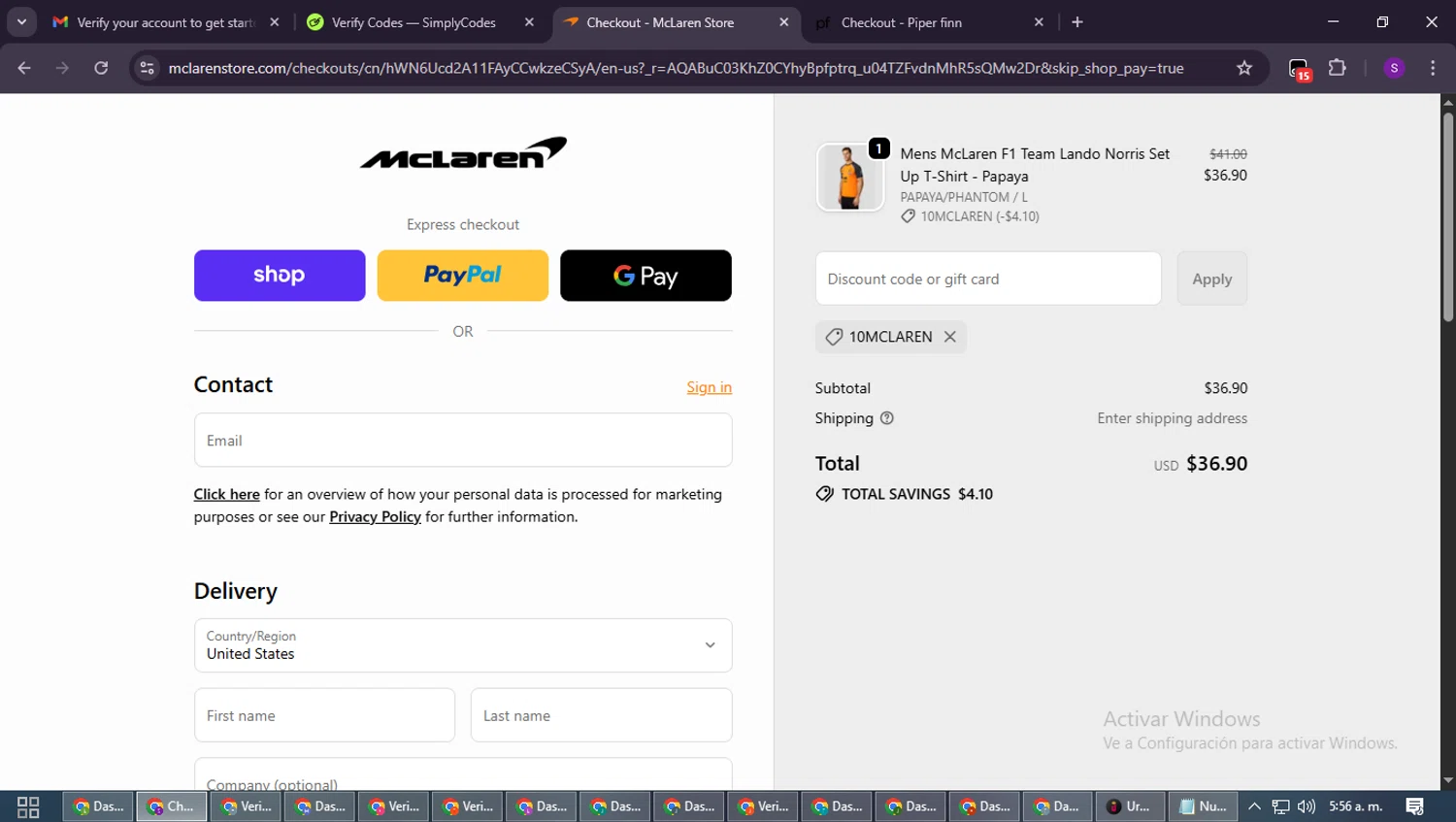Image resolution: width=1456 pixels, height=822 pixels.
Task: Click the discount tag icon under product name
Action: [x=909, y=216]
